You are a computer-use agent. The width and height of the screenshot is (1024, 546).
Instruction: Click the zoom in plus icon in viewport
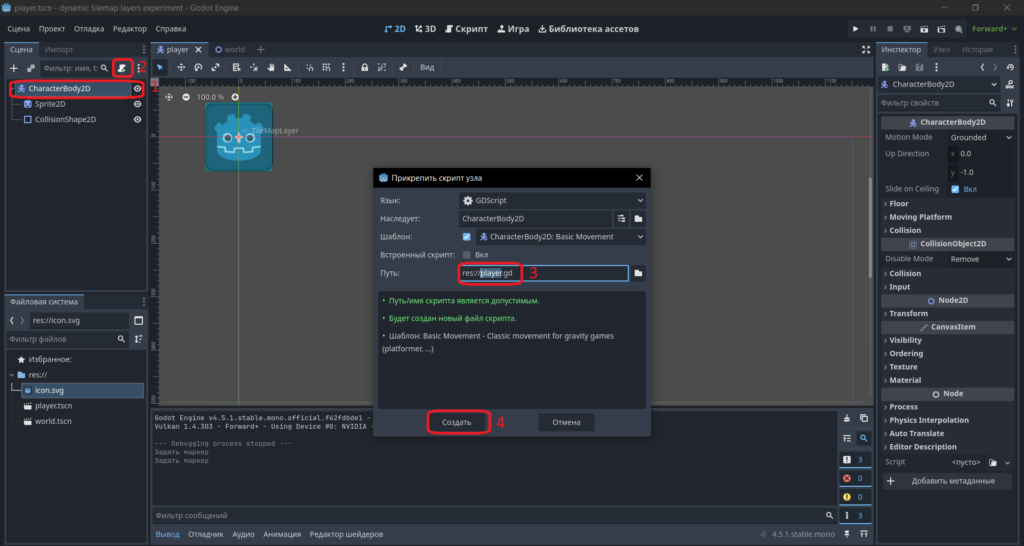click(235, 97)
